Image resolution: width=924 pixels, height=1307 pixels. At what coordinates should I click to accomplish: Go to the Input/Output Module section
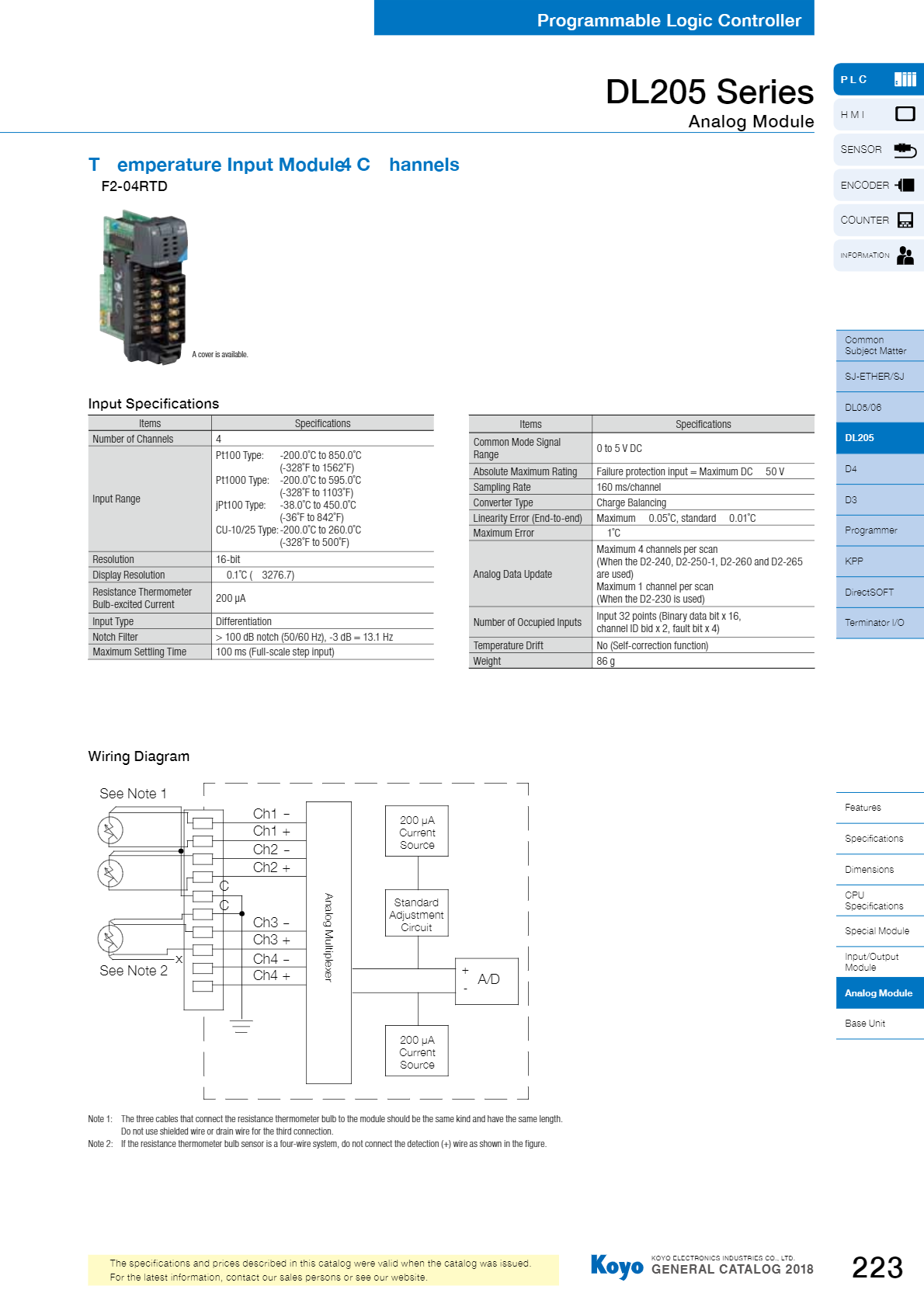point(880,962)
